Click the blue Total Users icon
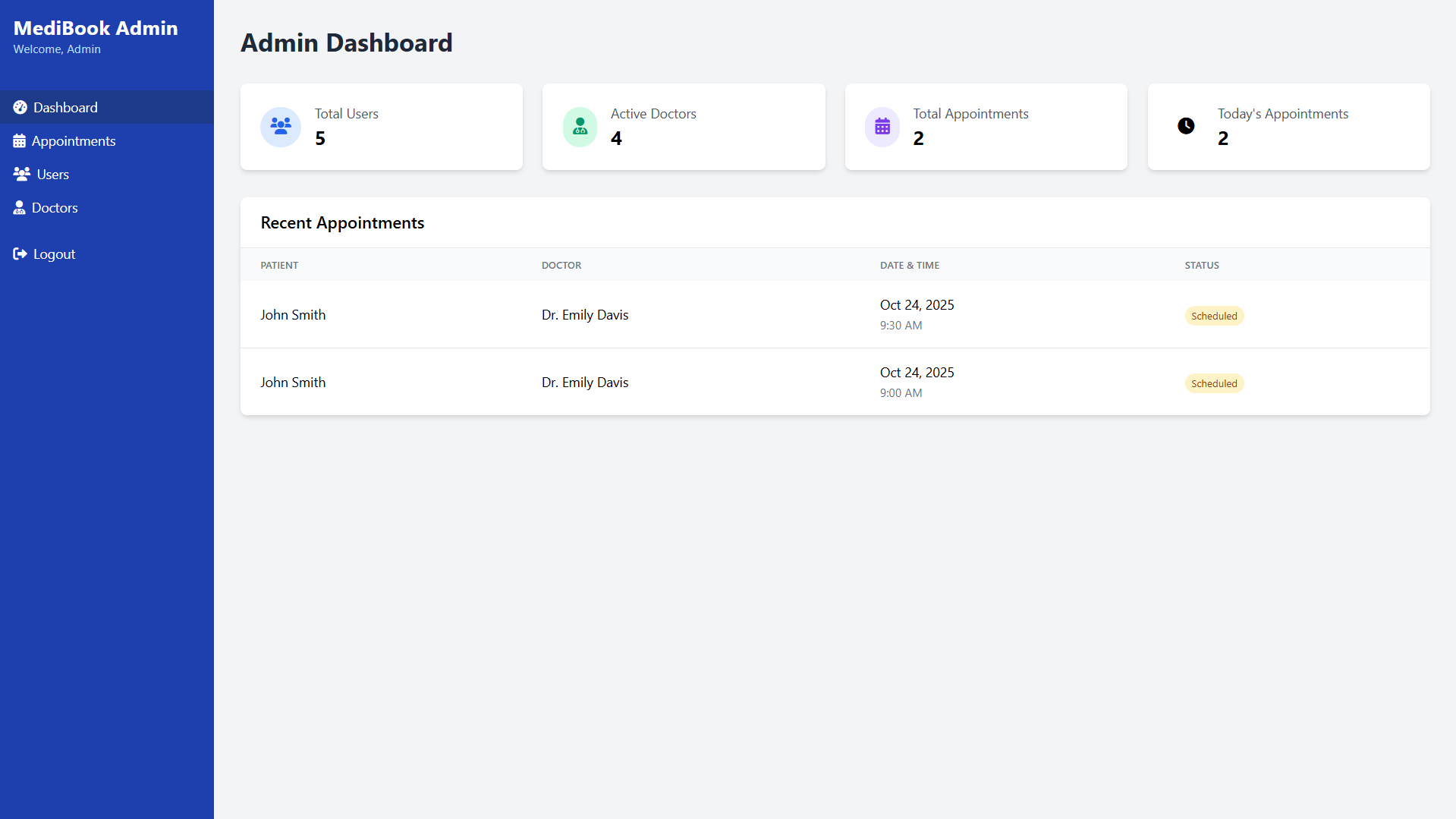Screen dimensions: 1456x819 point(281,127)
